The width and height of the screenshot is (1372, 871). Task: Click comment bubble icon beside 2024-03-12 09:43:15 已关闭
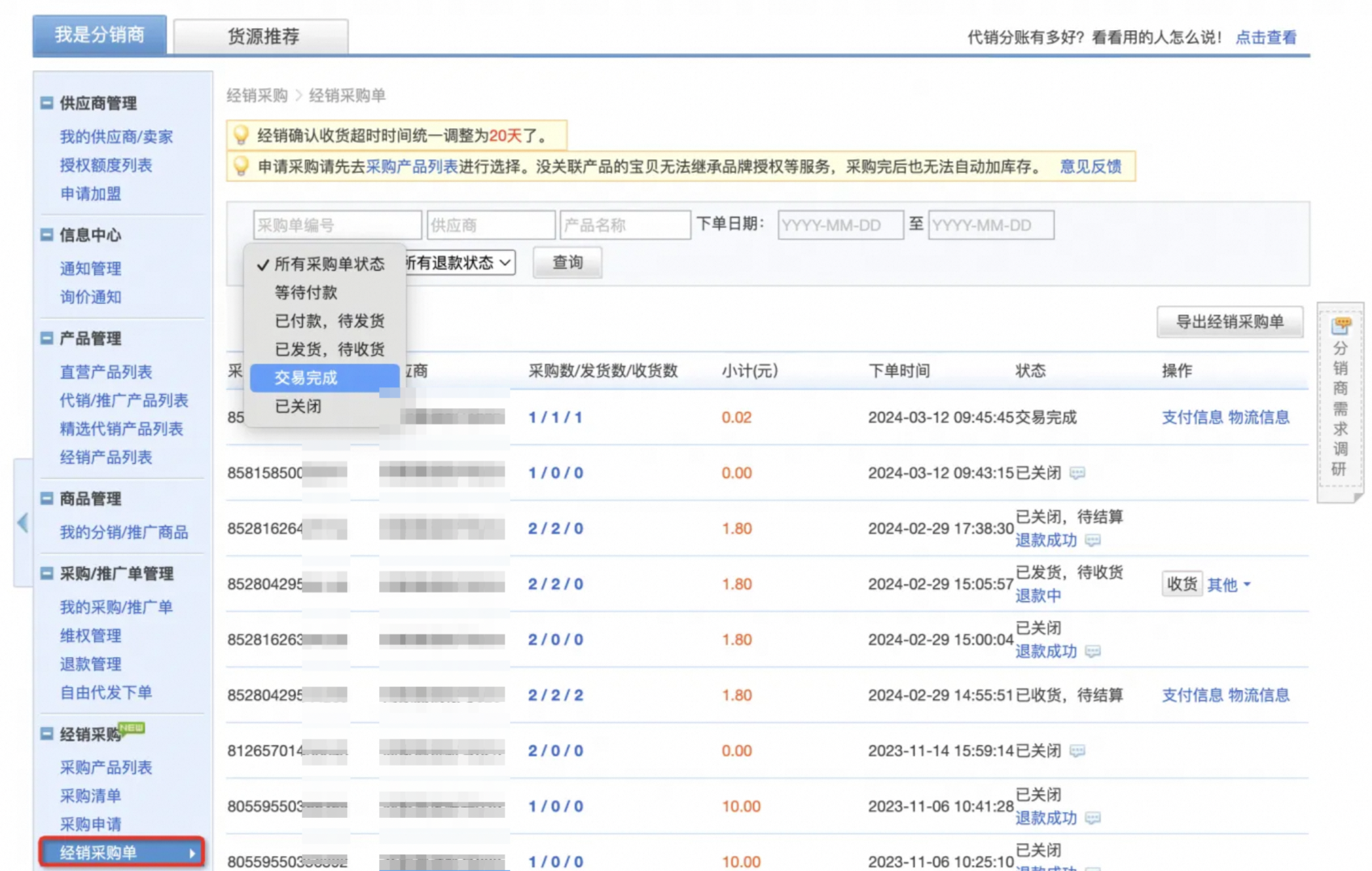click(1077, 473)
